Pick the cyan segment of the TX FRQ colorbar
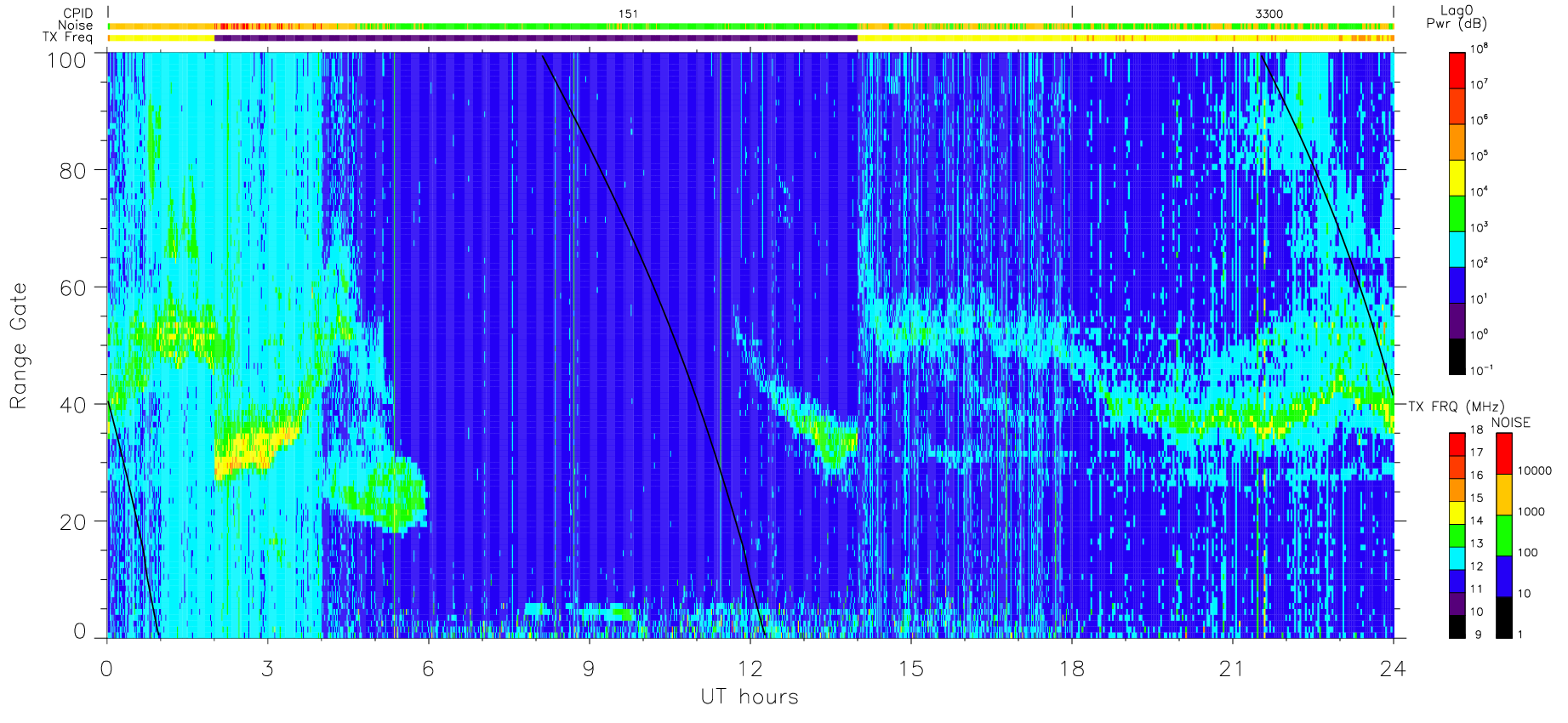Screen dimensions: 1568x723 [x=1457, y=558]
